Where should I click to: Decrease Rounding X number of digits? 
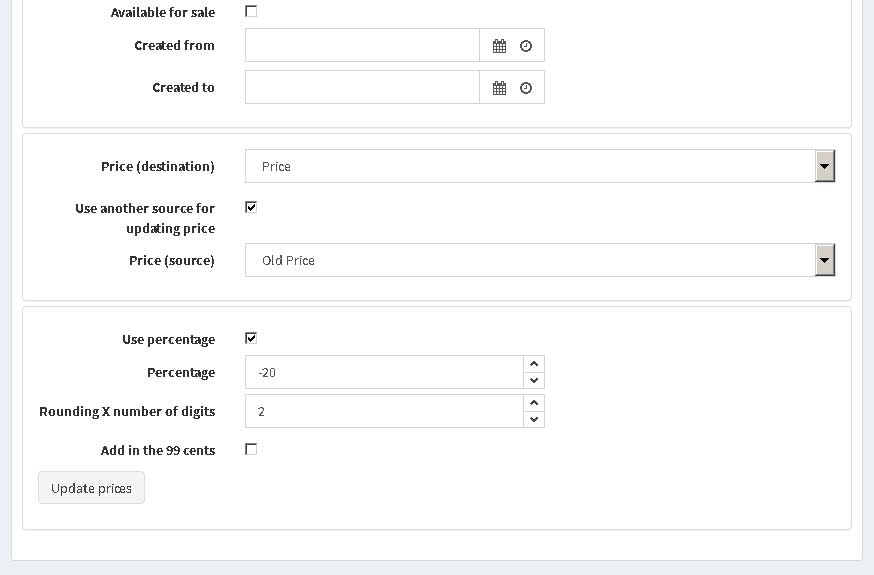coord(534,420)
